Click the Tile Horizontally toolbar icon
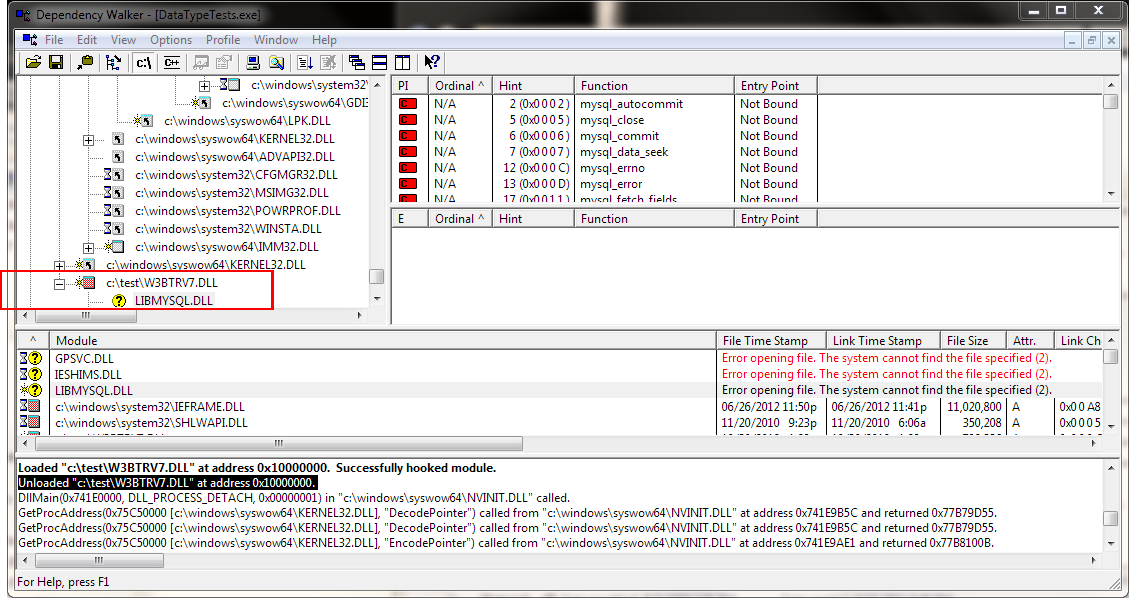The width and height of the screenshot is (1129, 598). (x=379, y=62)
